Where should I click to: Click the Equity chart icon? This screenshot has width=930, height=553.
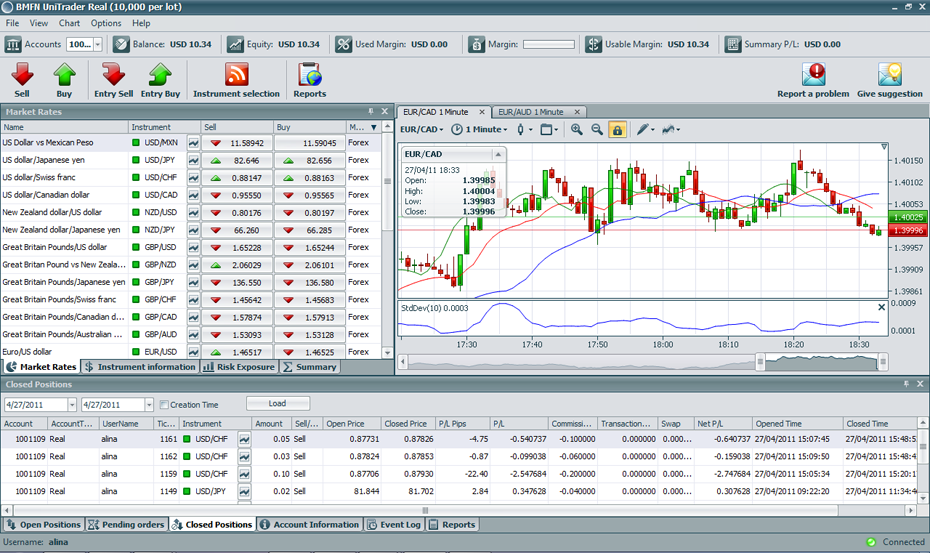[235, 45]
